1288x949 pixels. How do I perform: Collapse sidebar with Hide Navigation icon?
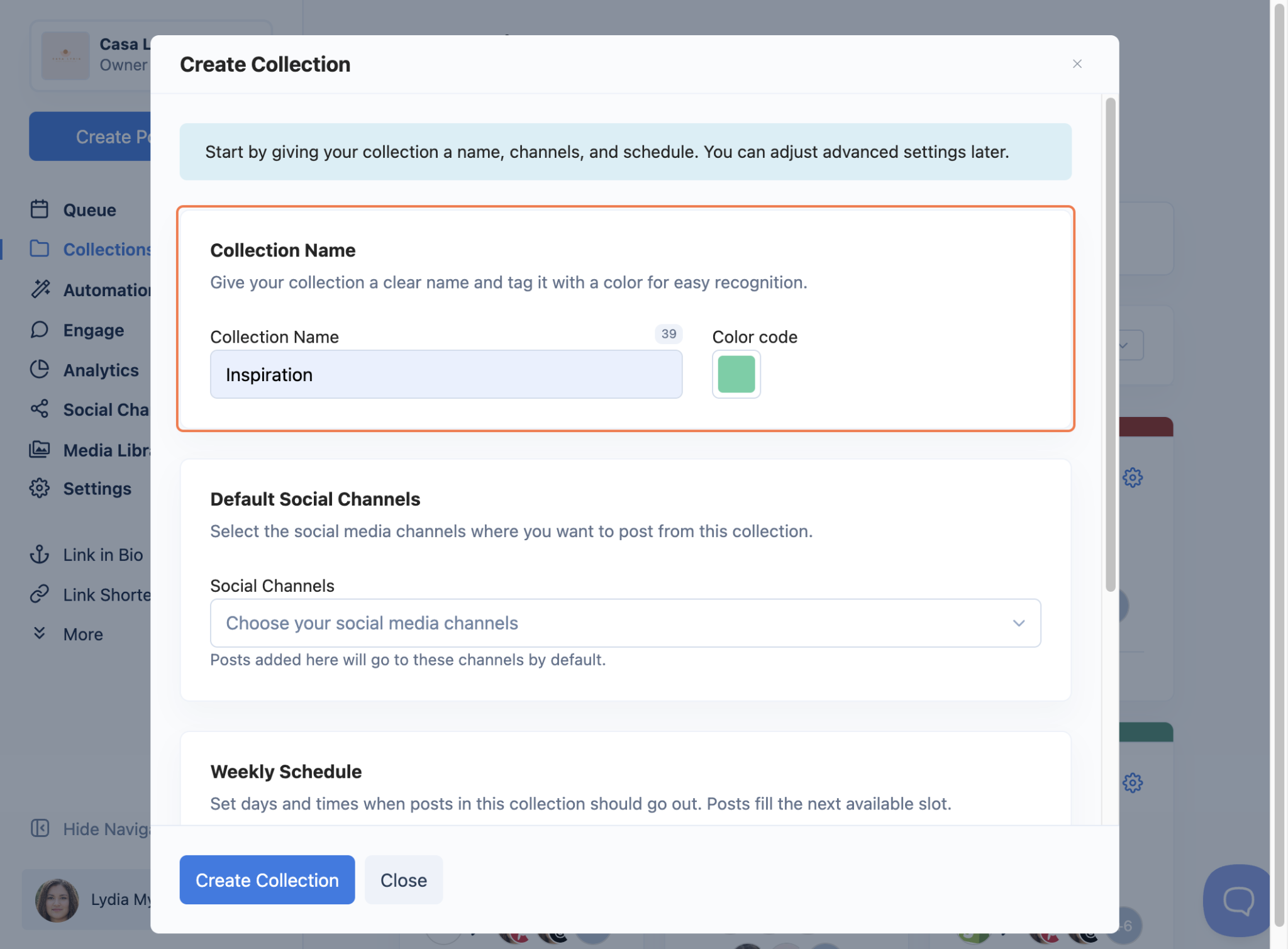pos(40,828)
